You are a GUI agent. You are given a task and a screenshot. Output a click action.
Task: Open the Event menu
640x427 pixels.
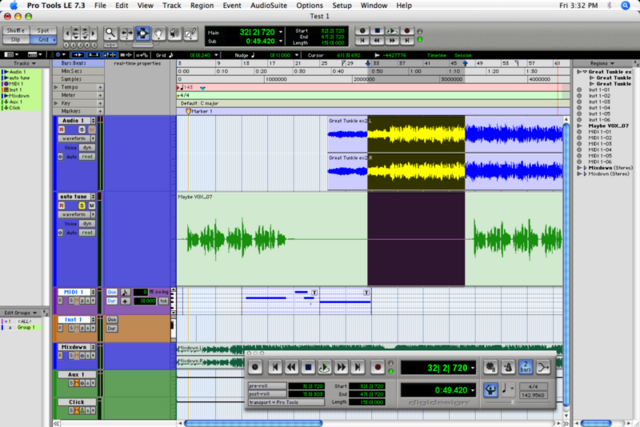pyautogui.click(x=232, y=5)
